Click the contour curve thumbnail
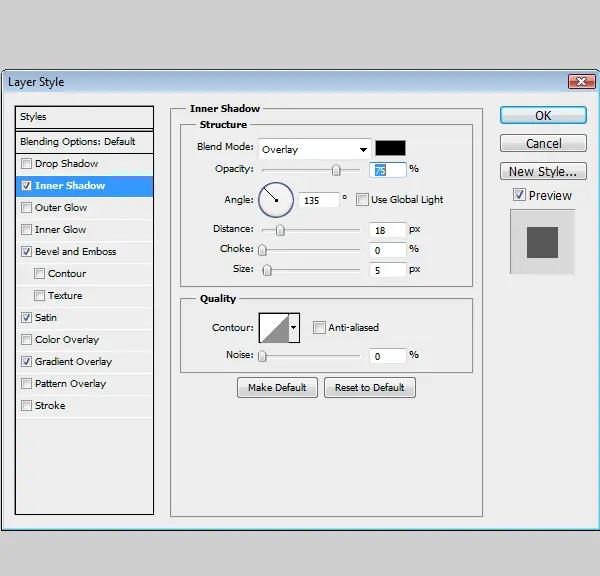The height and width of the screenshot is (576, 600). pyautogui.click(x=274, y=328)
